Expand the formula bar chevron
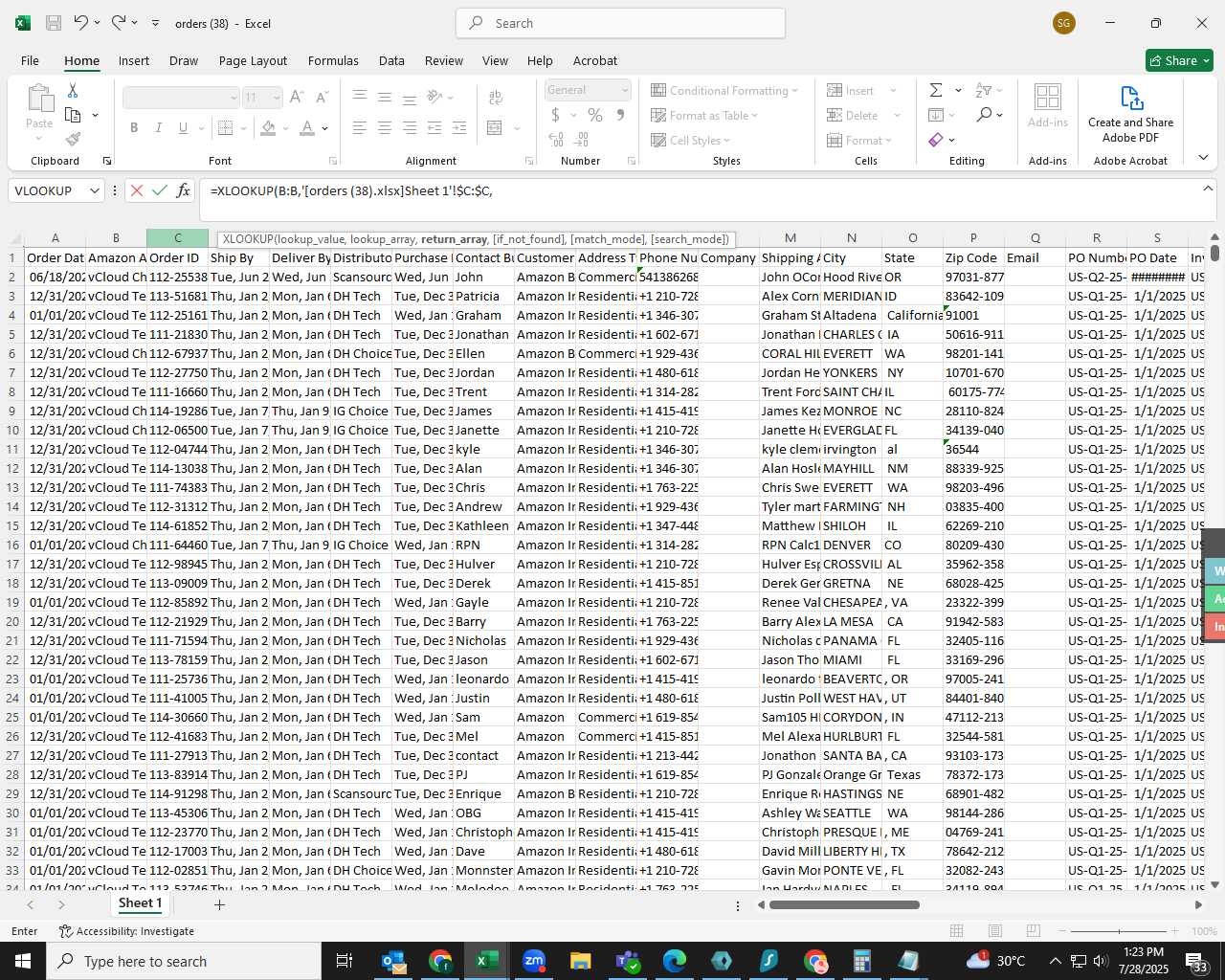Image resolution: width=1225 pixels, height=980 pixels. 1208,189
